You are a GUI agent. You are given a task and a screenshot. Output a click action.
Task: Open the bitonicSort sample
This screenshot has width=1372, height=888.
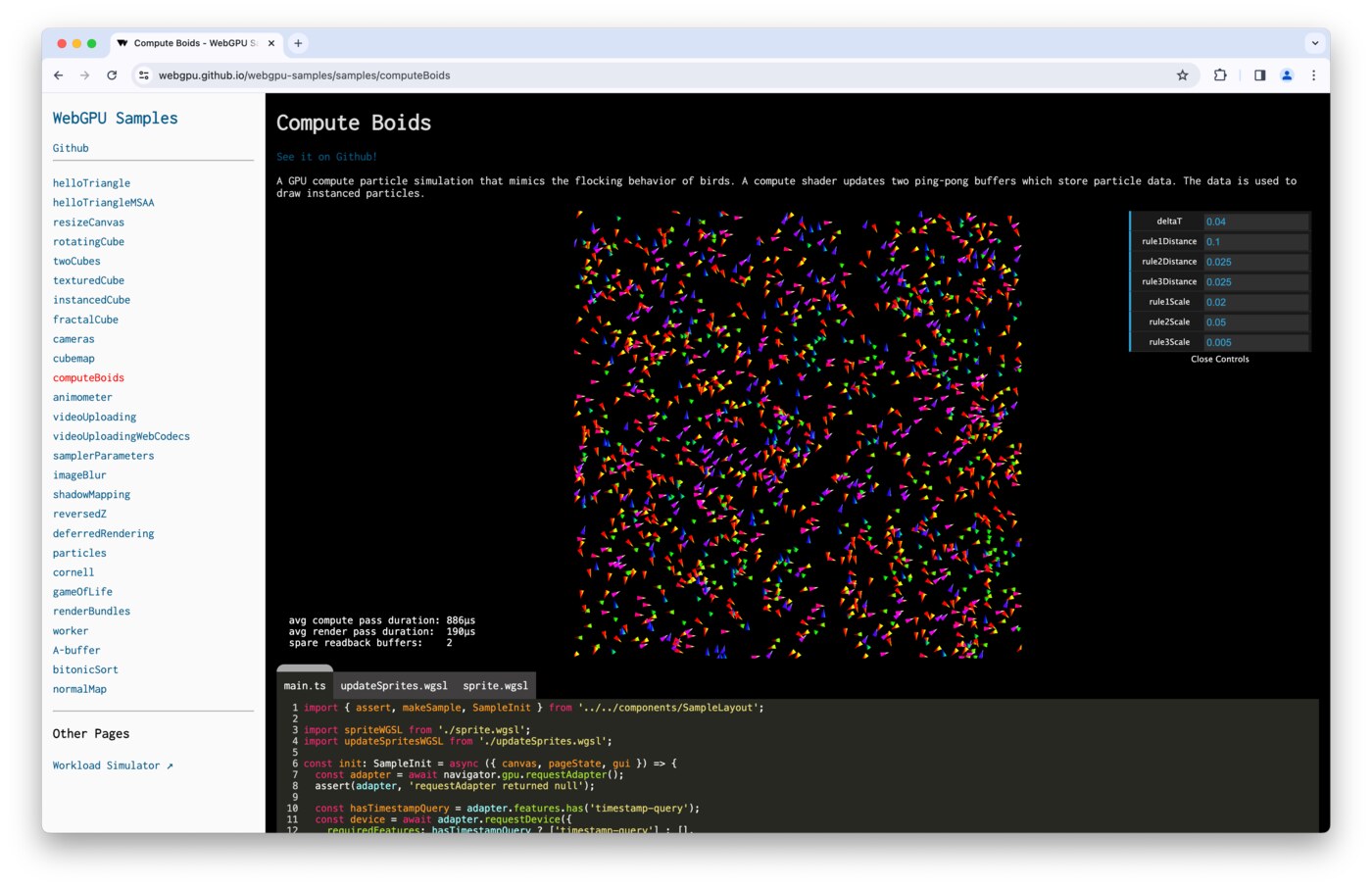coord(85,670)
